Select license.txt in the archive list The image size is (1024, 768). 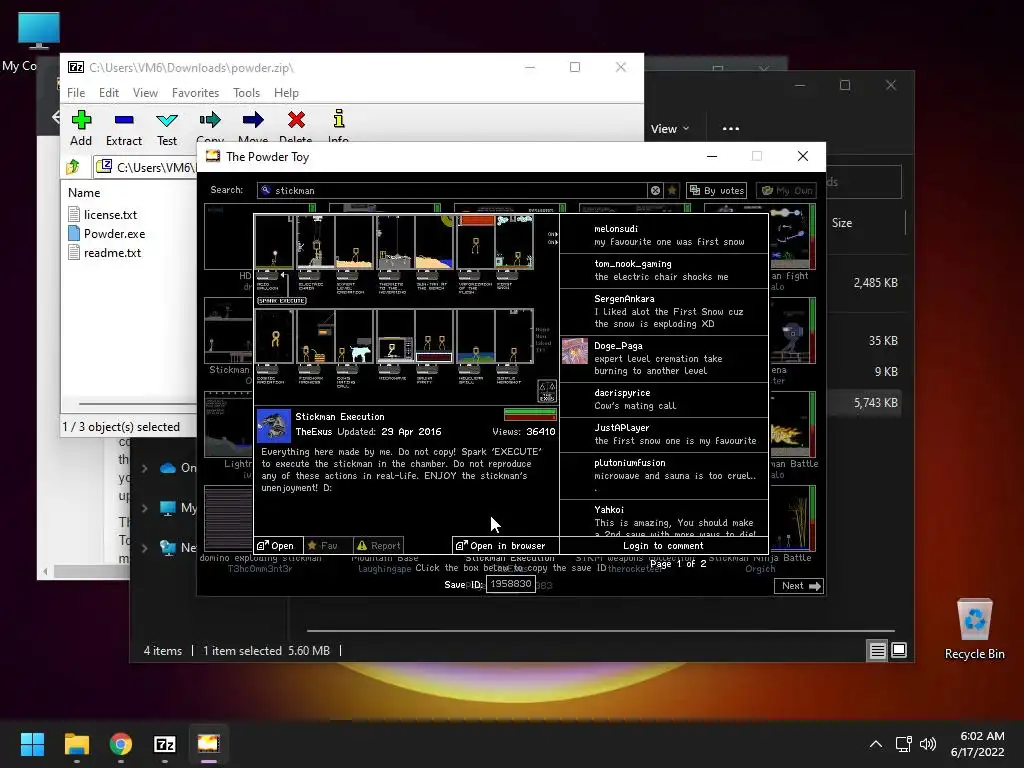pyautogui.click(x=103, y=214)
